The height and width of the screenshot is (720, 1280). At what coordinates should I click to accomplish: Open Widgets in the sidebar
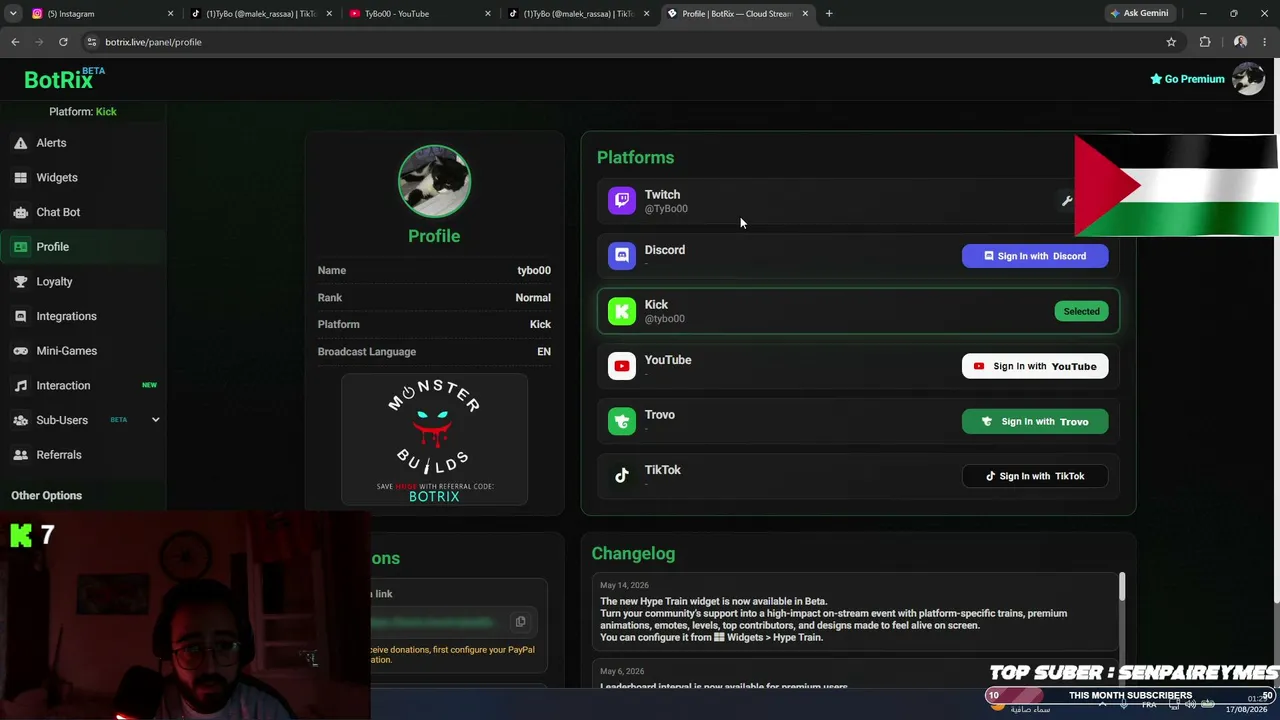pos(82,177)
